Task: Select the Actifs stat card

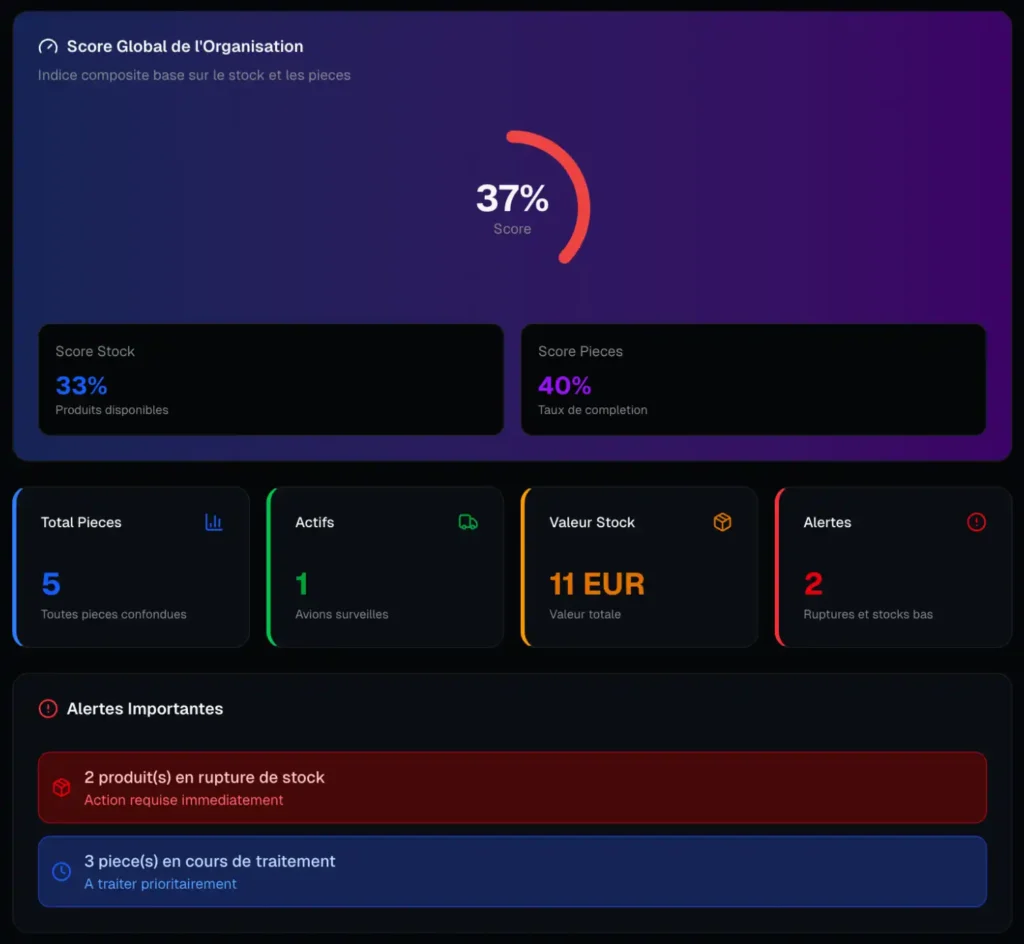Action: tap(385, 567)
